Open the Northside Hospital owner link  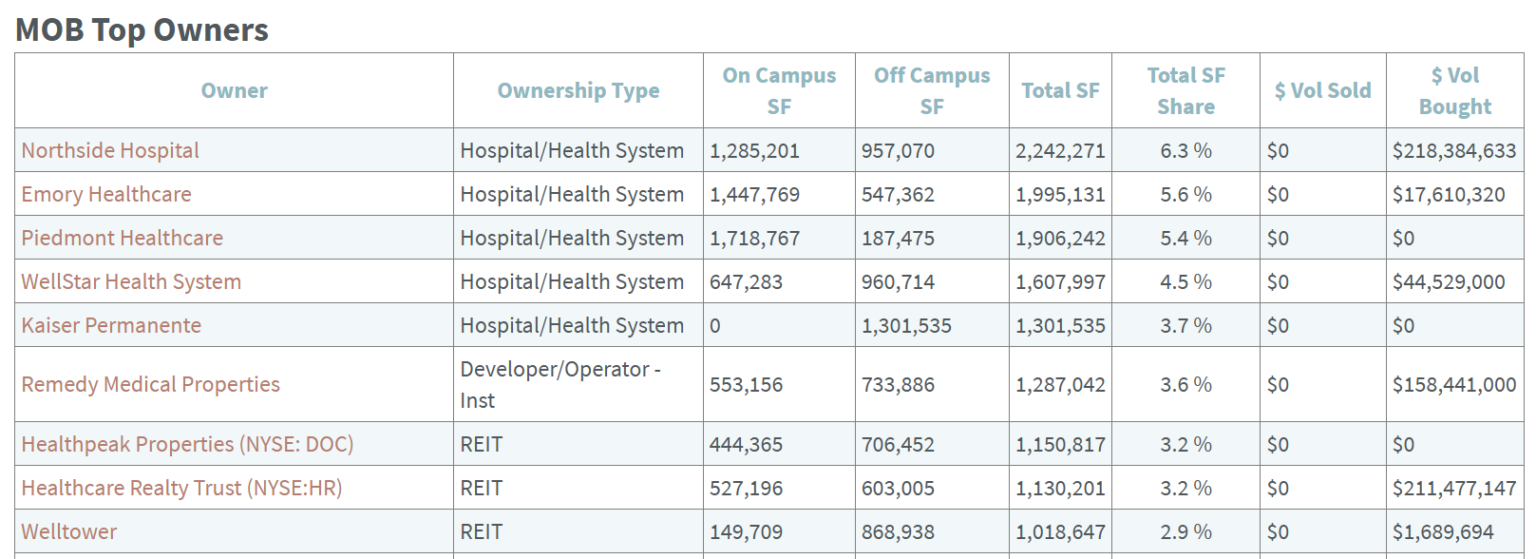click(x=110, y=151)
